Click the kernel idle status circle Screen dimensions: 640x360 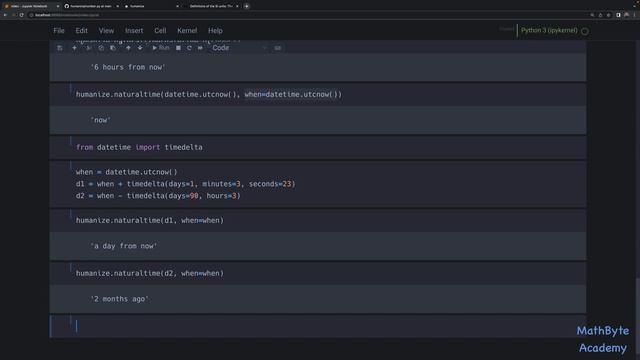pyautogui.click(x=585, y=31)
